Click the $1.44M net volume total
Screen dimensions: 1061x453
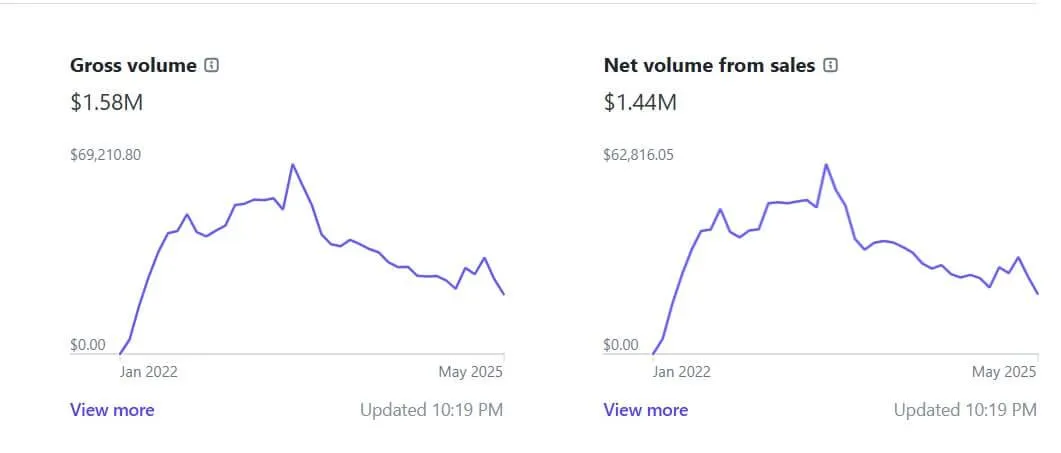640,103
